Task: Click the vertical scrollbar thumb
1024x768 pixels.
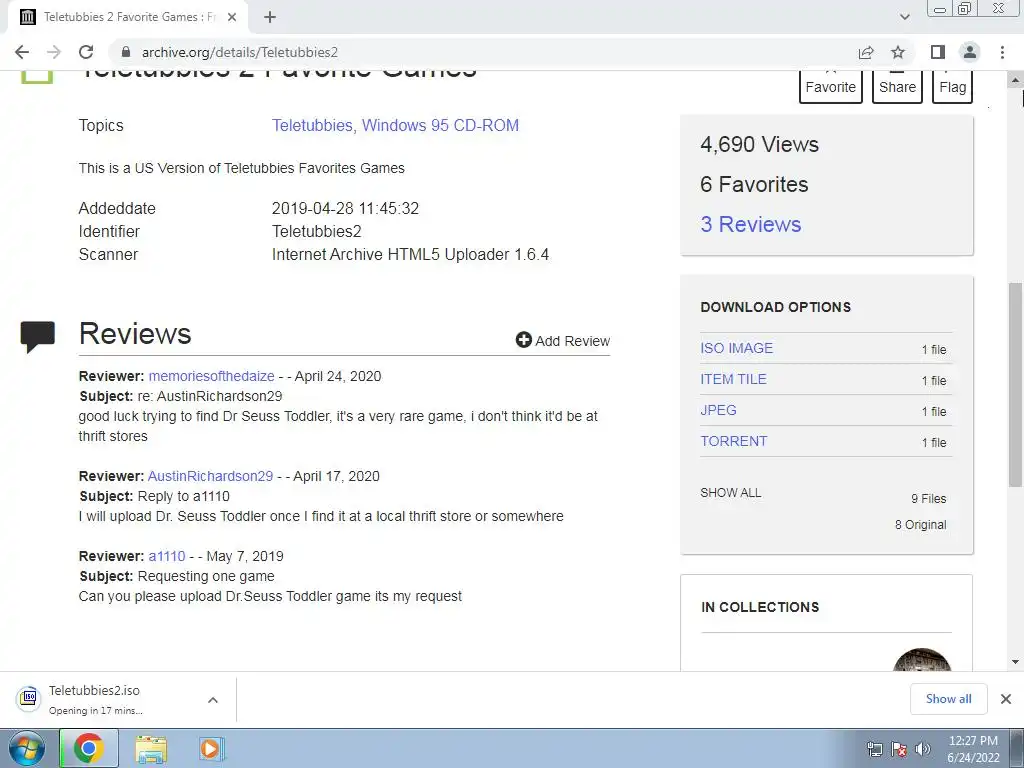Action: coord(1015,384)
